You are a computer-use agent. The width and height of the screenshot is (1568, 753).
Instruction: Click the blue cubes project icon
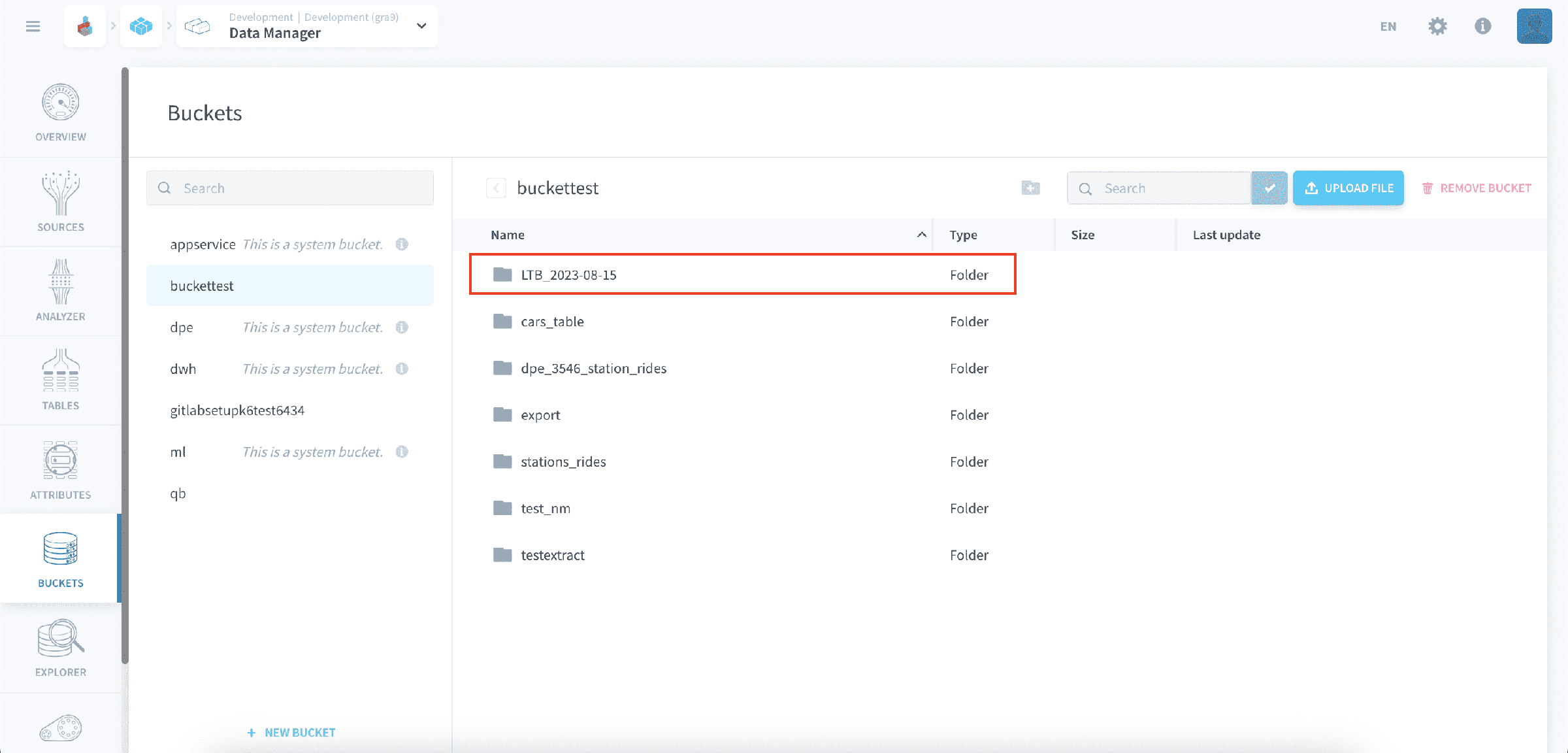click(141, 26)
